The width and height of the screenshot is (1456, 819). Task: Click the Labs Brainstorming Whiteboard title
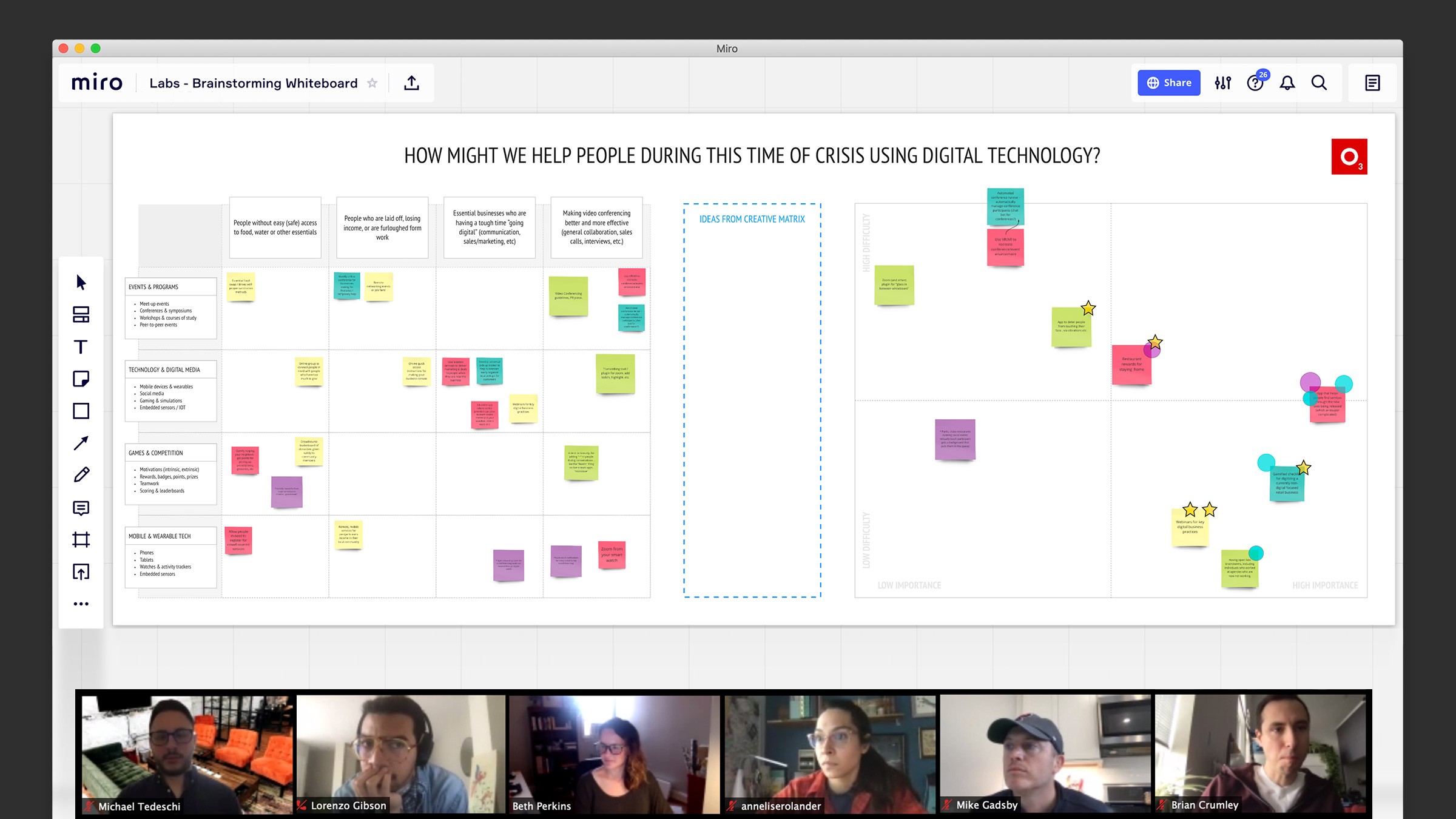[252, 82]
